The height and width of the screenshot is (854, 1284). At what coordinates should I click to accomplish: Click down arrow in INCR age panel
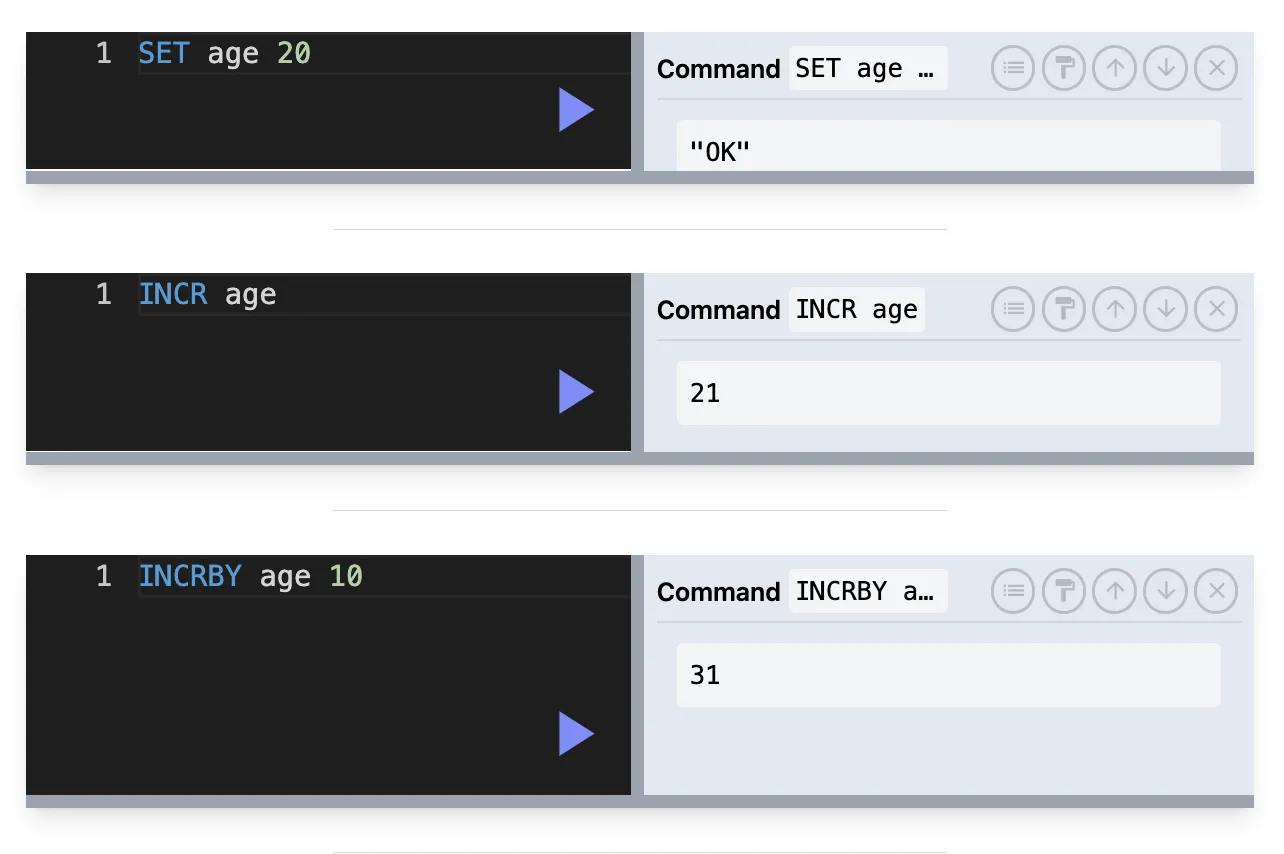1165,310
